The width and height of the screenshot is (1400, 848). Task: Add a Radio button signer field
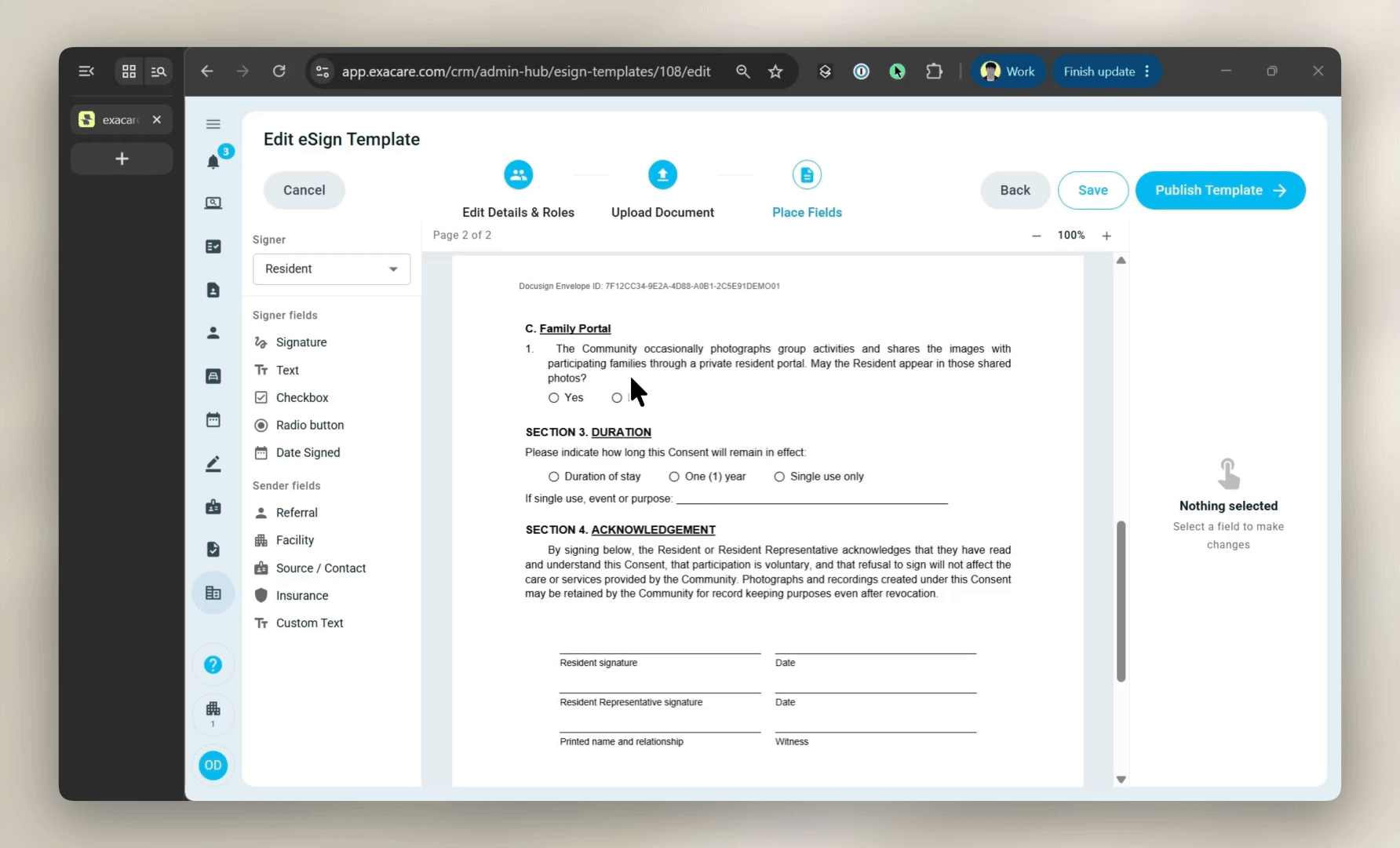pos(299,425)
